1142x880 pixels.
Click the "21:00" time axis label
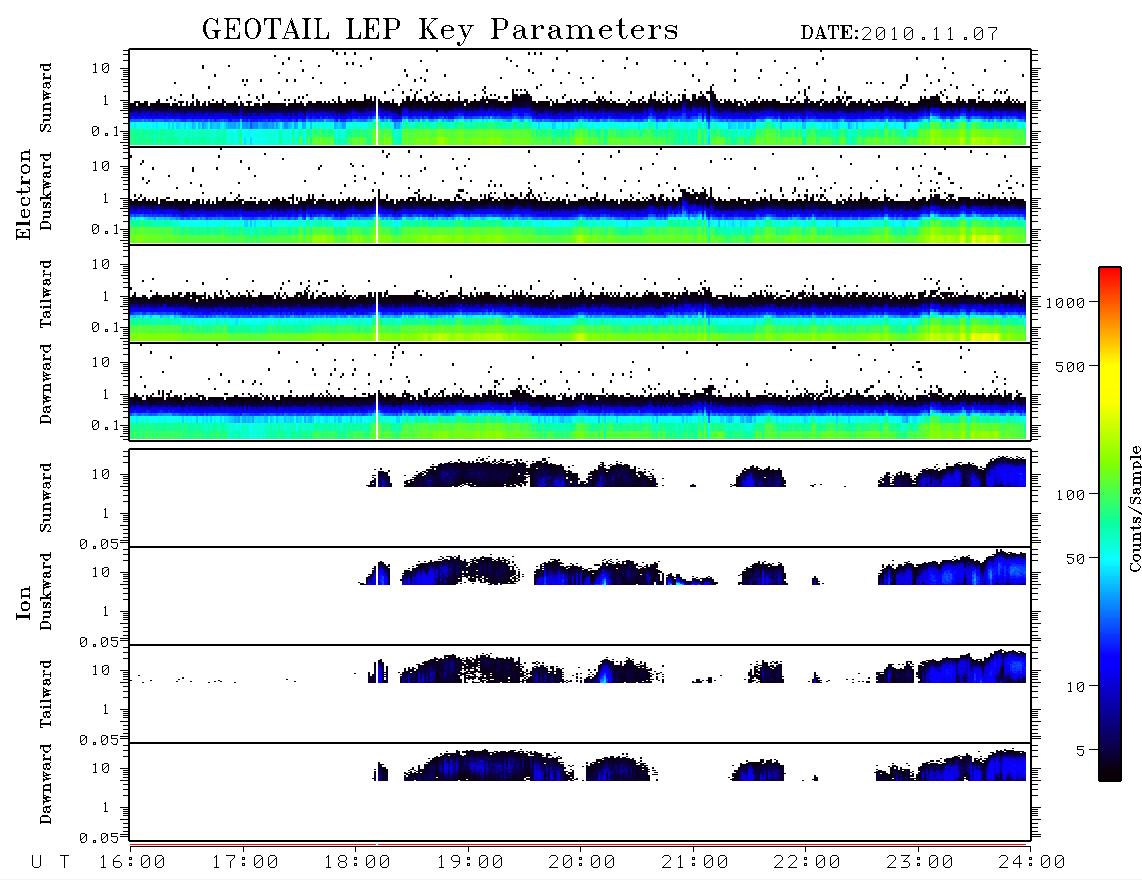pos(695,863)
